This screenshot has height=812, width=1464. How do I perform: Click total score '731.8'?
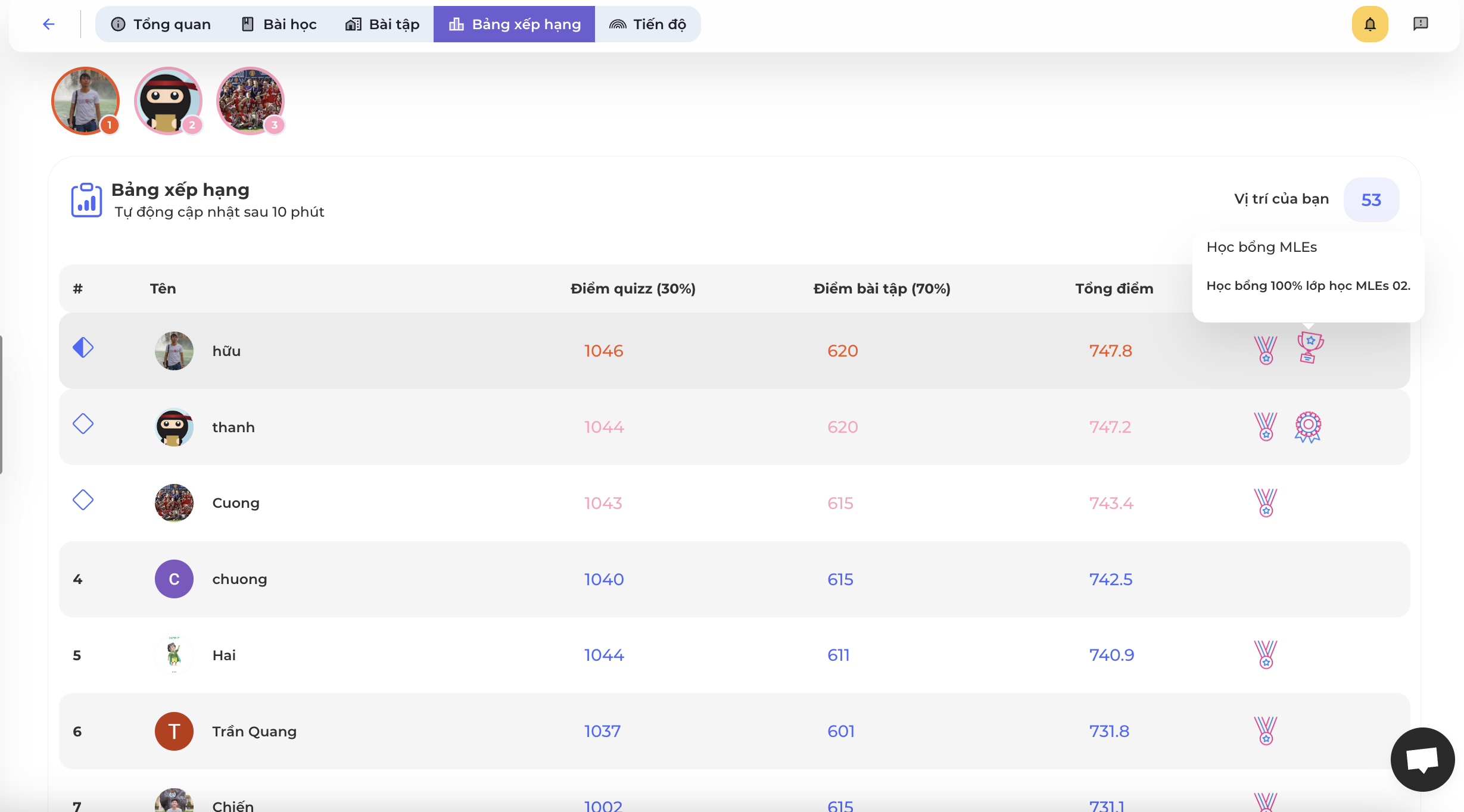(1109, 731)
